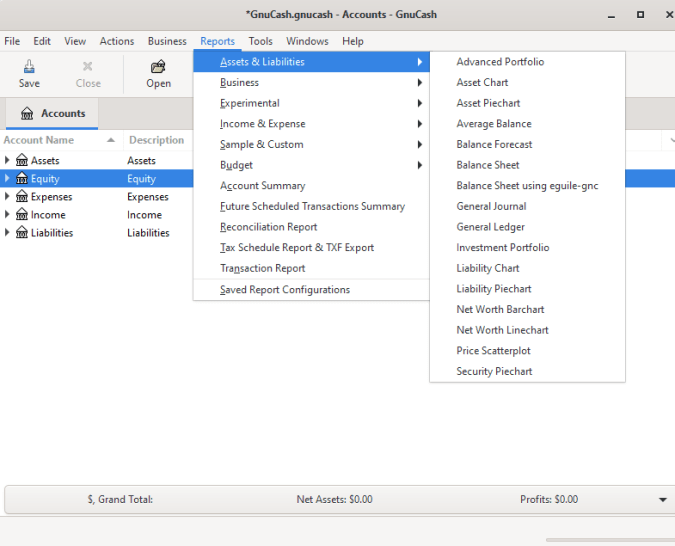Select Balance Sheet from submenu
Viewport: 675px width, 546px height.
click(487, 165)
